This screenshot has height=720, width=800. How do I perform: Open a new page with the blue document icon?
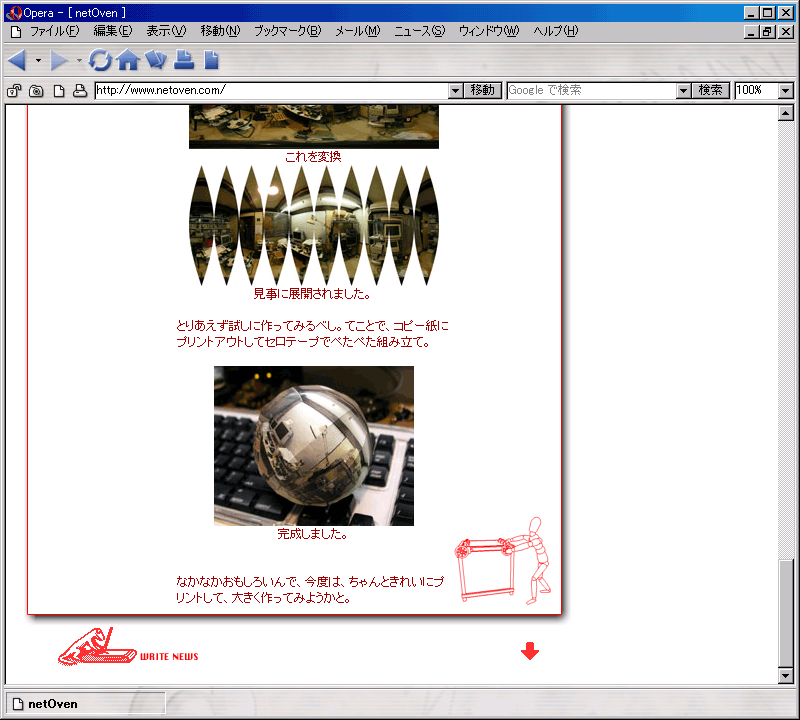[211, 60]
